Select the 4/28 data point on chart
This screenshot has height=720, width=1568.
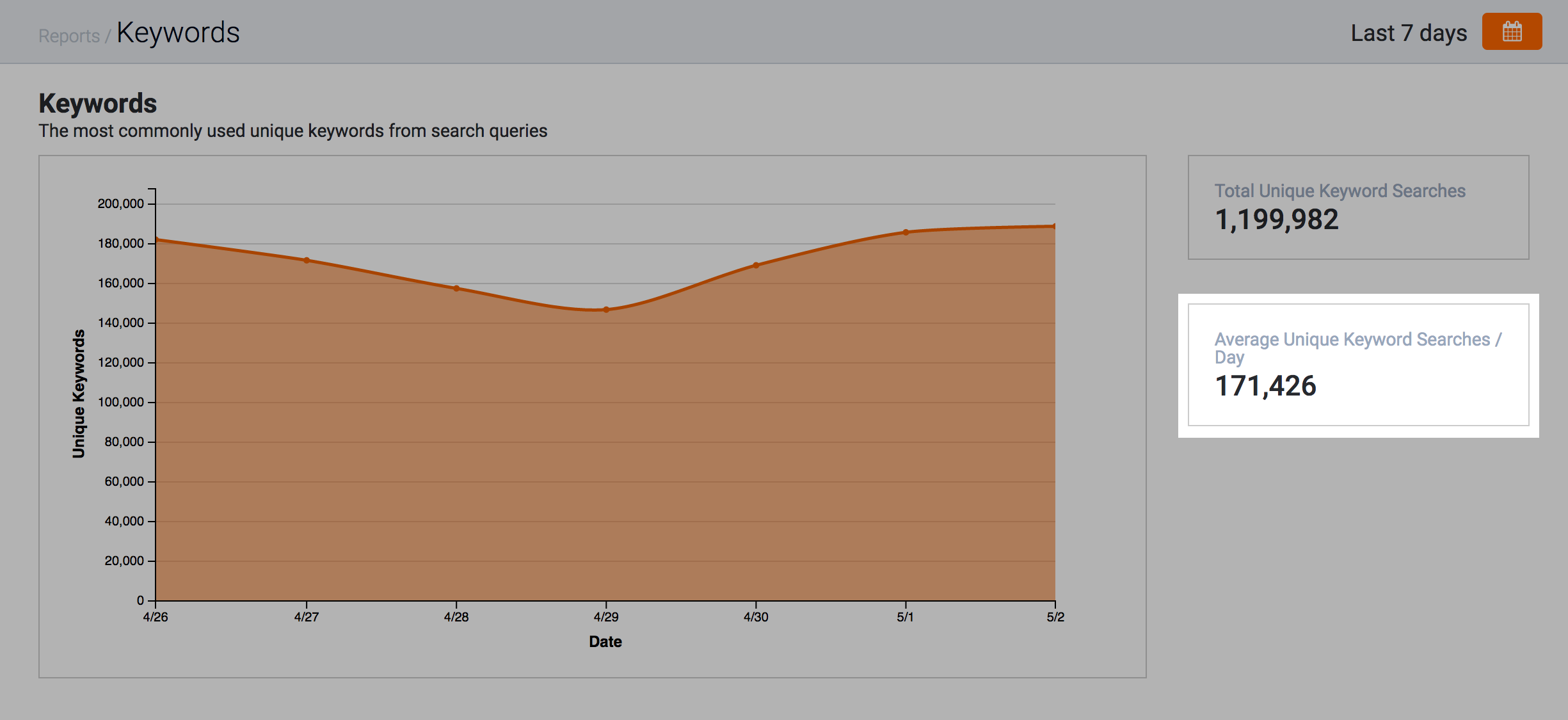click(456, 289)
